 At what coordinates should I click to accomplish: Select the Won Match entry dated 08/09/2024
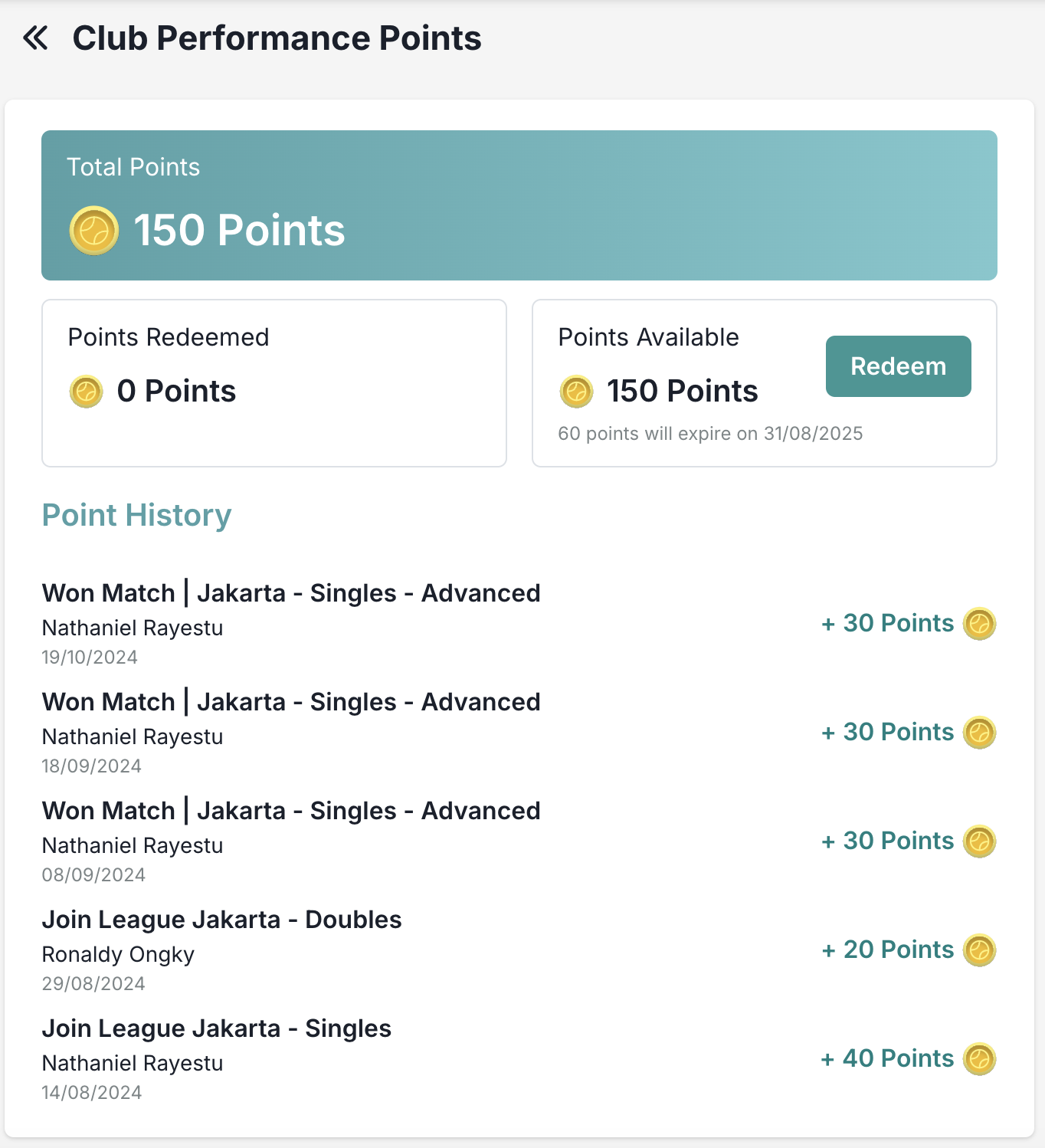[x=291, y=812]
